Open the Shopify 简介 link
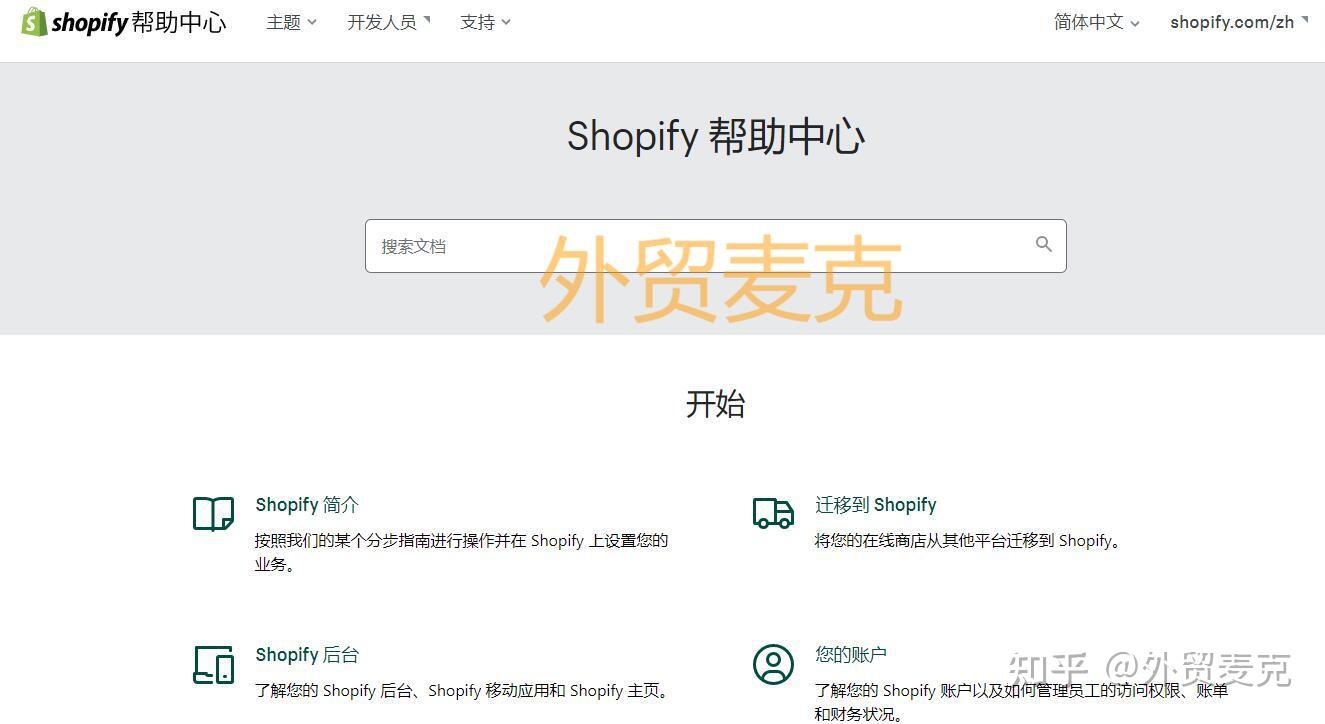This screenshot has height=724, width=1325. (x=306, y=505)
